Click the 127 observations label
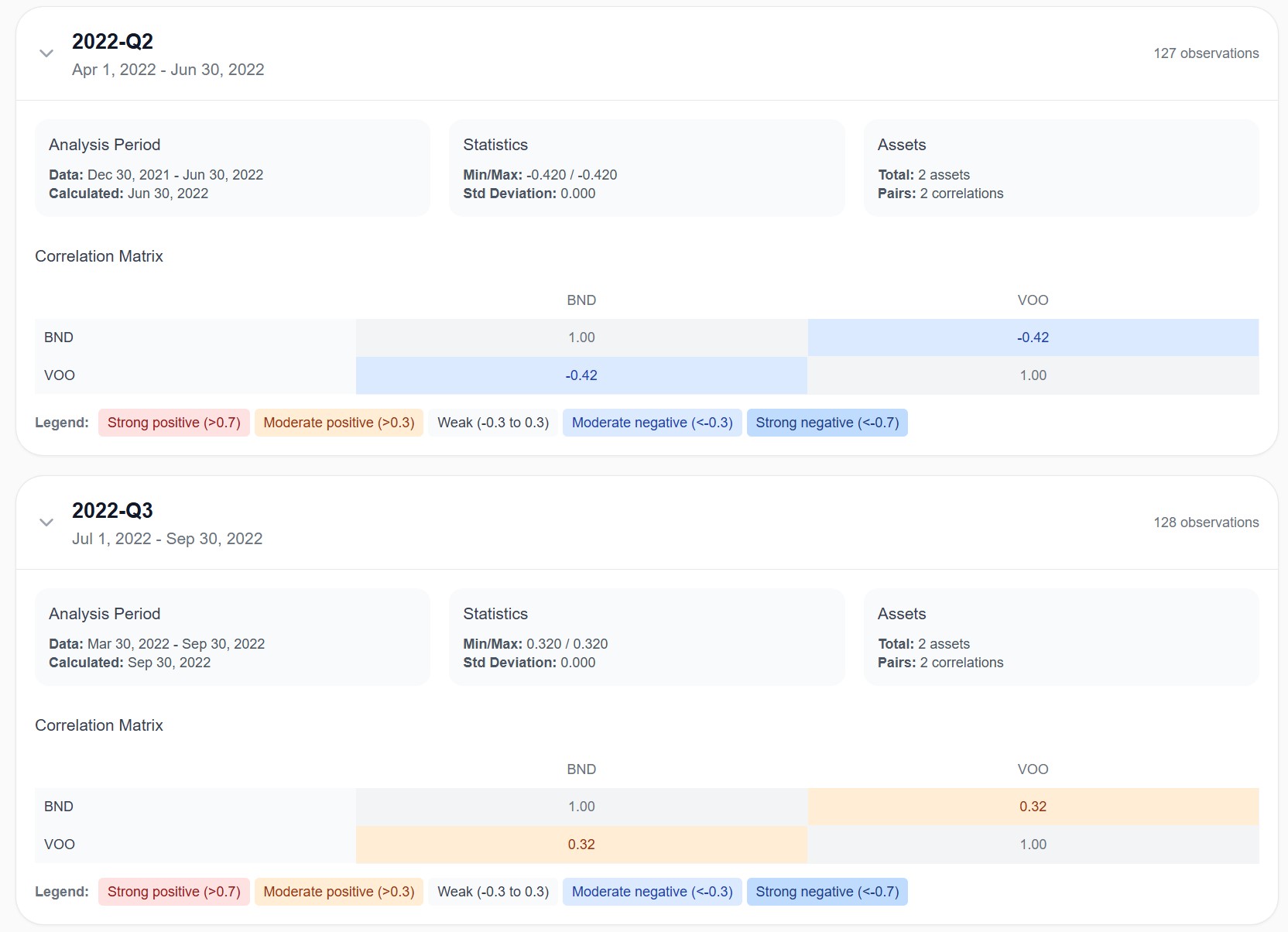Image resolution: width=1288 pixels, height=932 pixels. pos(1205,53)
